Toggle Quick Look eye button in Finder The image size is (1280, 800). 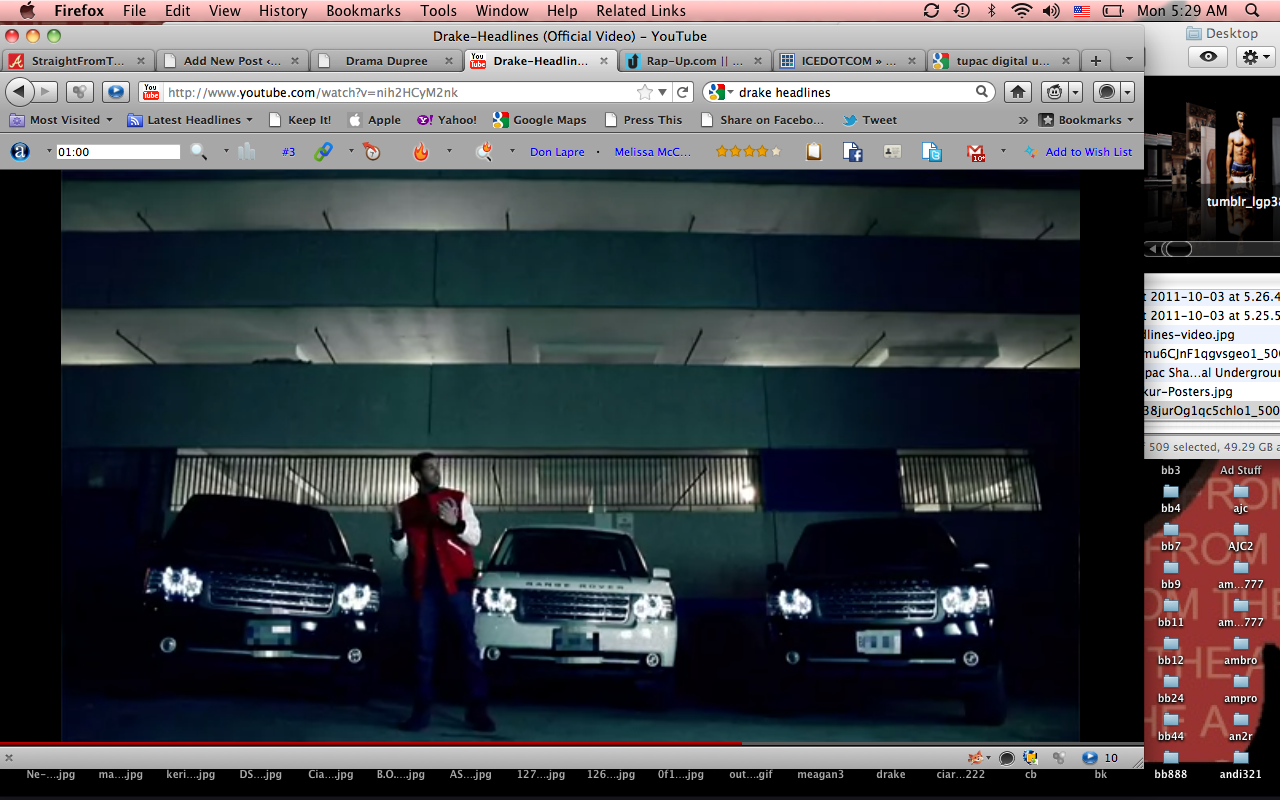tap(1208, 57)
